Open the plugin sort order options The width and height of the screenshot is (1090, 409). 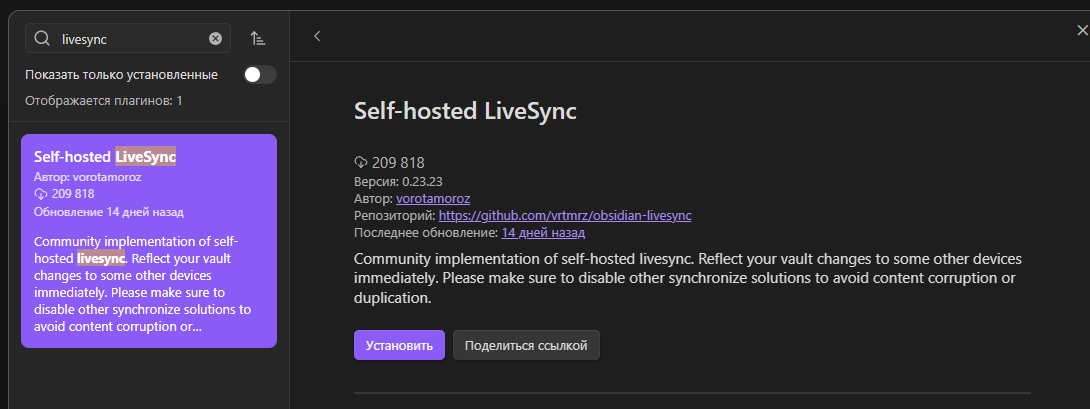[258, 39]
